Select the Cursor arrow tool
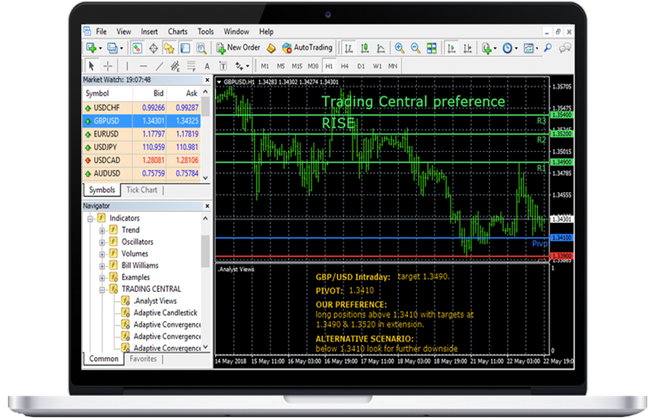 pos(91,66)
